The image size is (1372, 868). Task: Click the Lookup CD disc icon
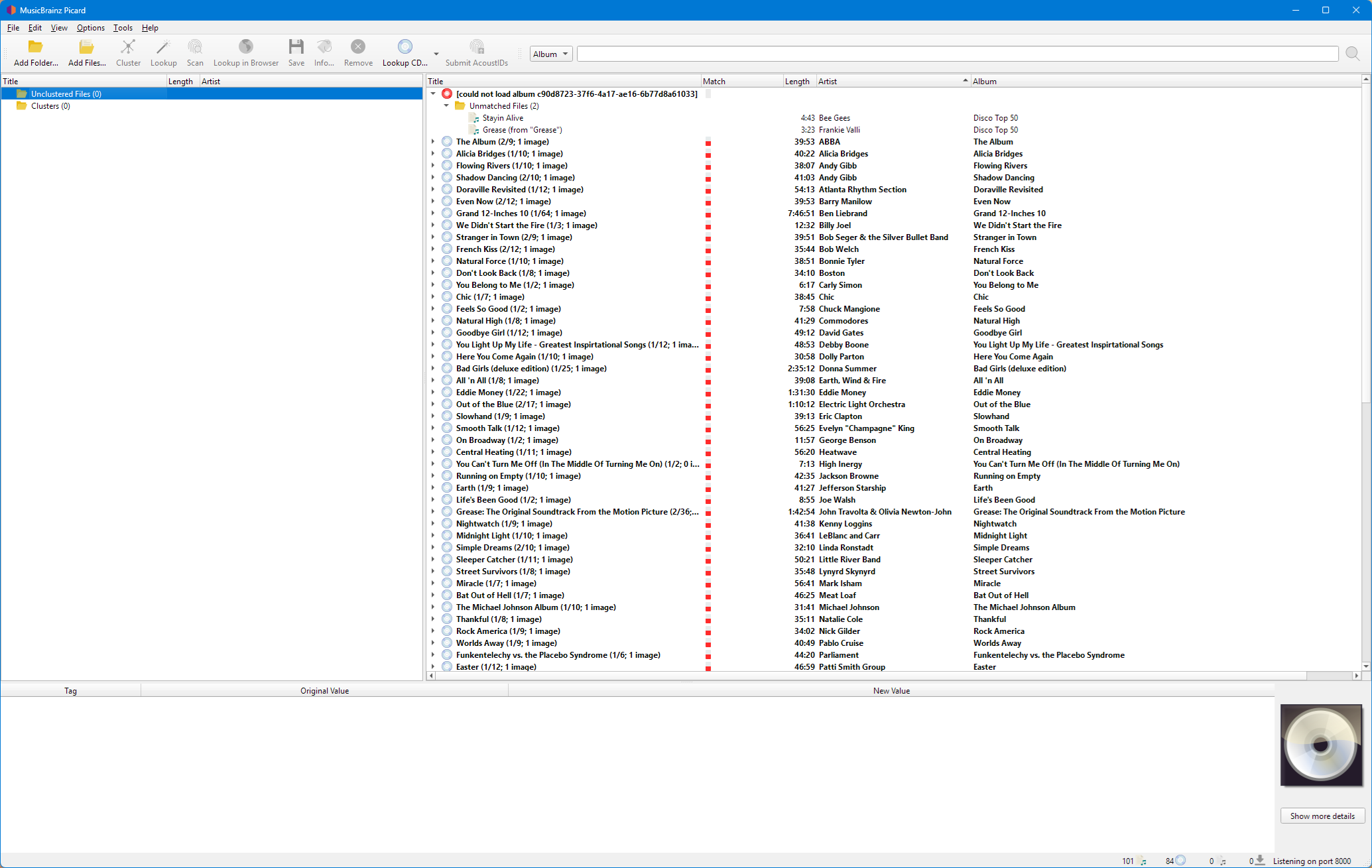click(405, 47)
